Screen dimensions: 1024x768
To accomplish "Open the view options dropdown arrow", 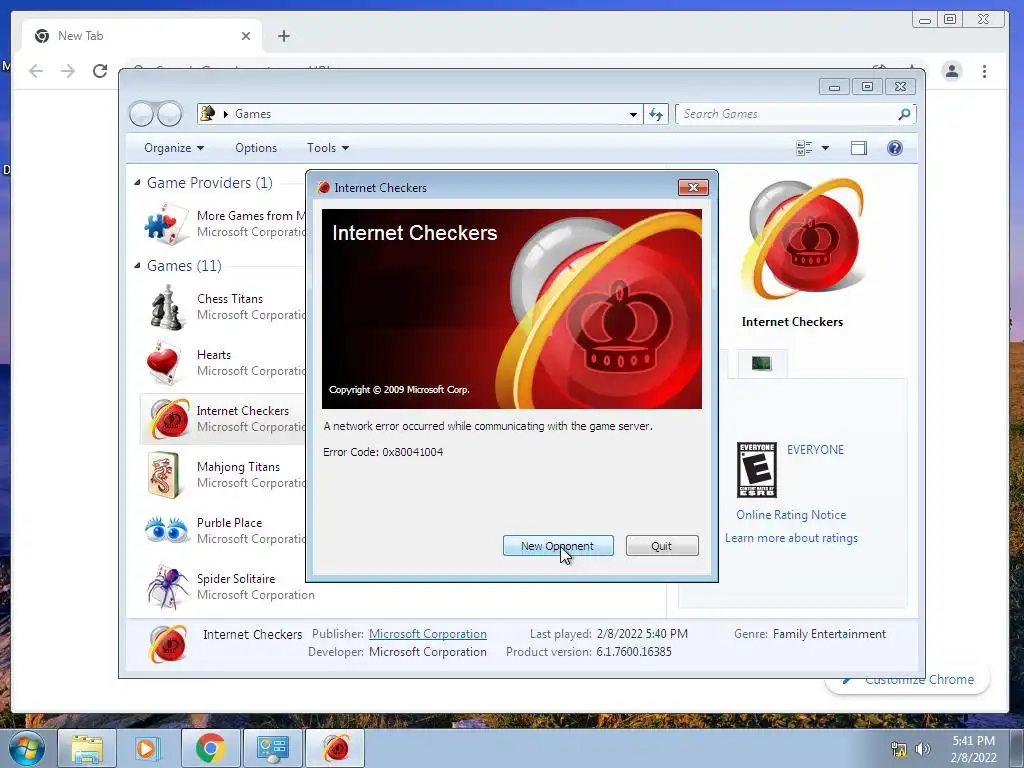I will (x=825, y=148).
